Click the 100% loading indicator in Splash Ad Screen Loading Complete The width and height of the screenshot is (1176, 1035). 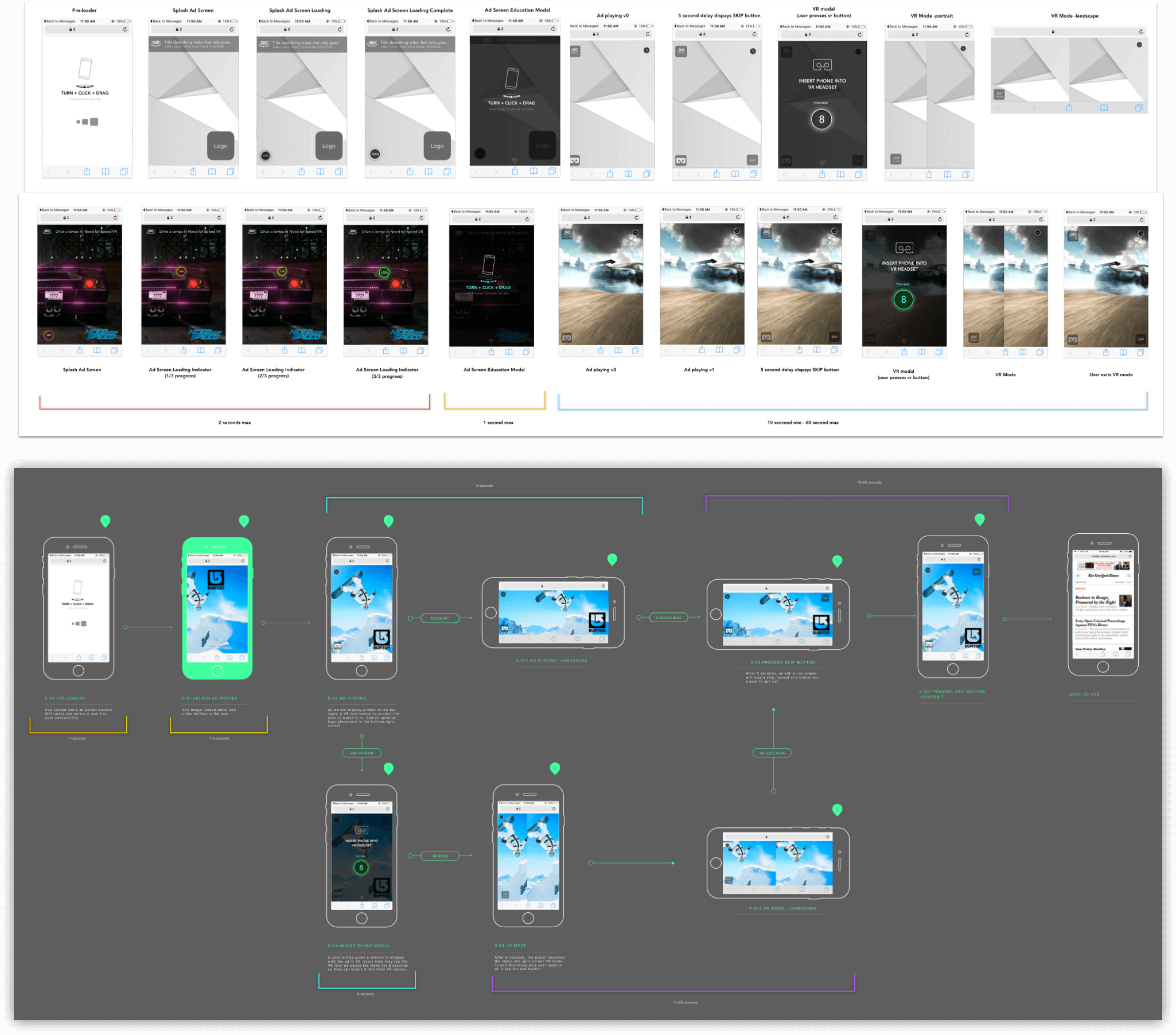375,154
